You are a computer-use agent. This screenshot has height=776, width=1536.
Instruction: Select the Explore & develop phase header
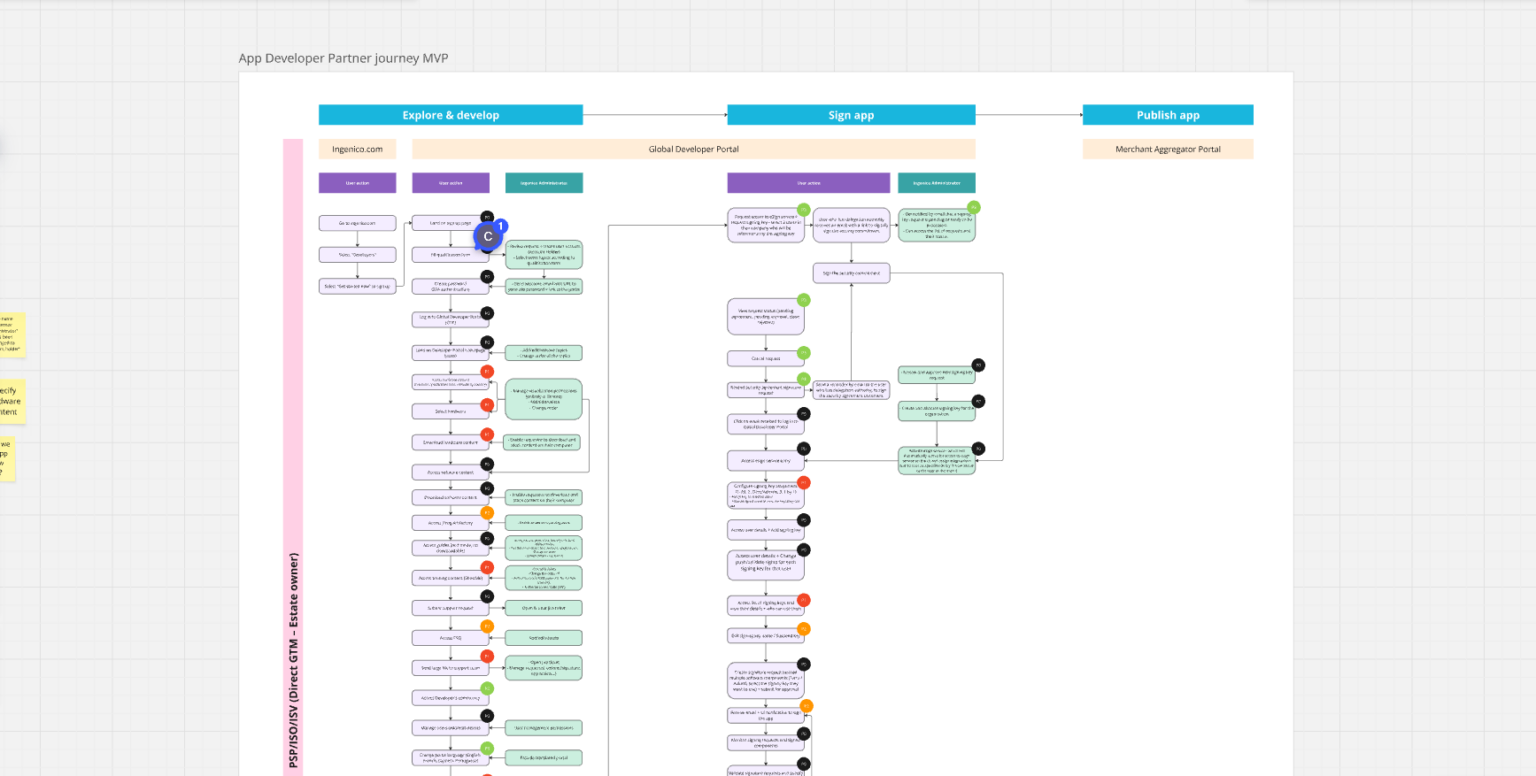point(450,114)
